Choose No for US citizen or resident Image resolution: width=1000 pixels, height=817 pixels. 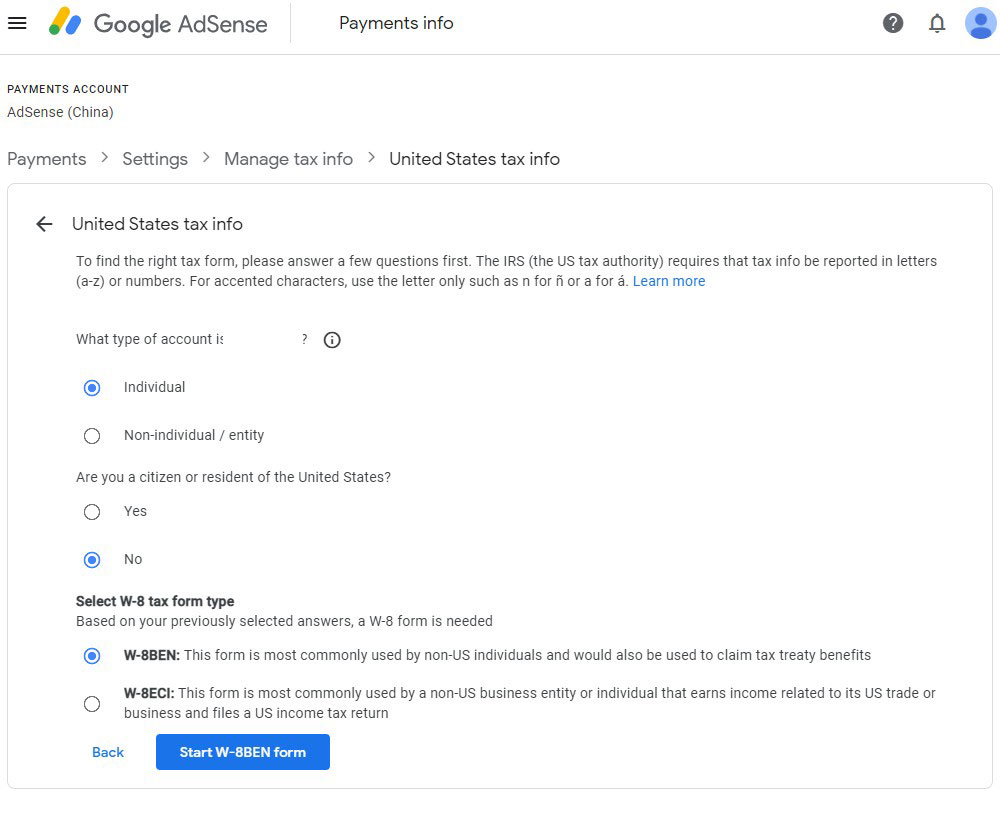coord(92,560)
